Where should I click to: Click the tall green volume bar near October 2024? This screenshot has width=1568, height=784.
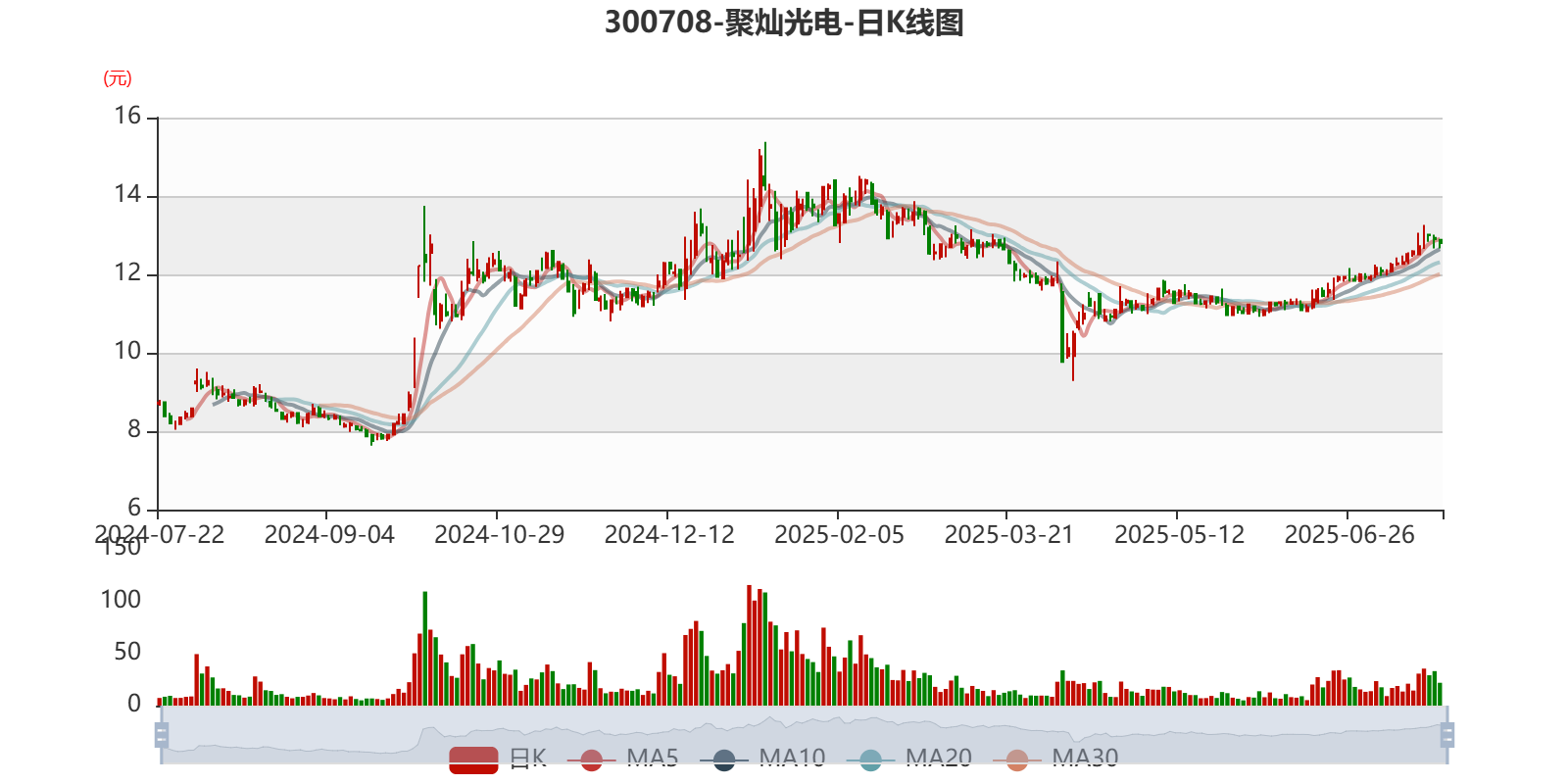pos(424,648)
